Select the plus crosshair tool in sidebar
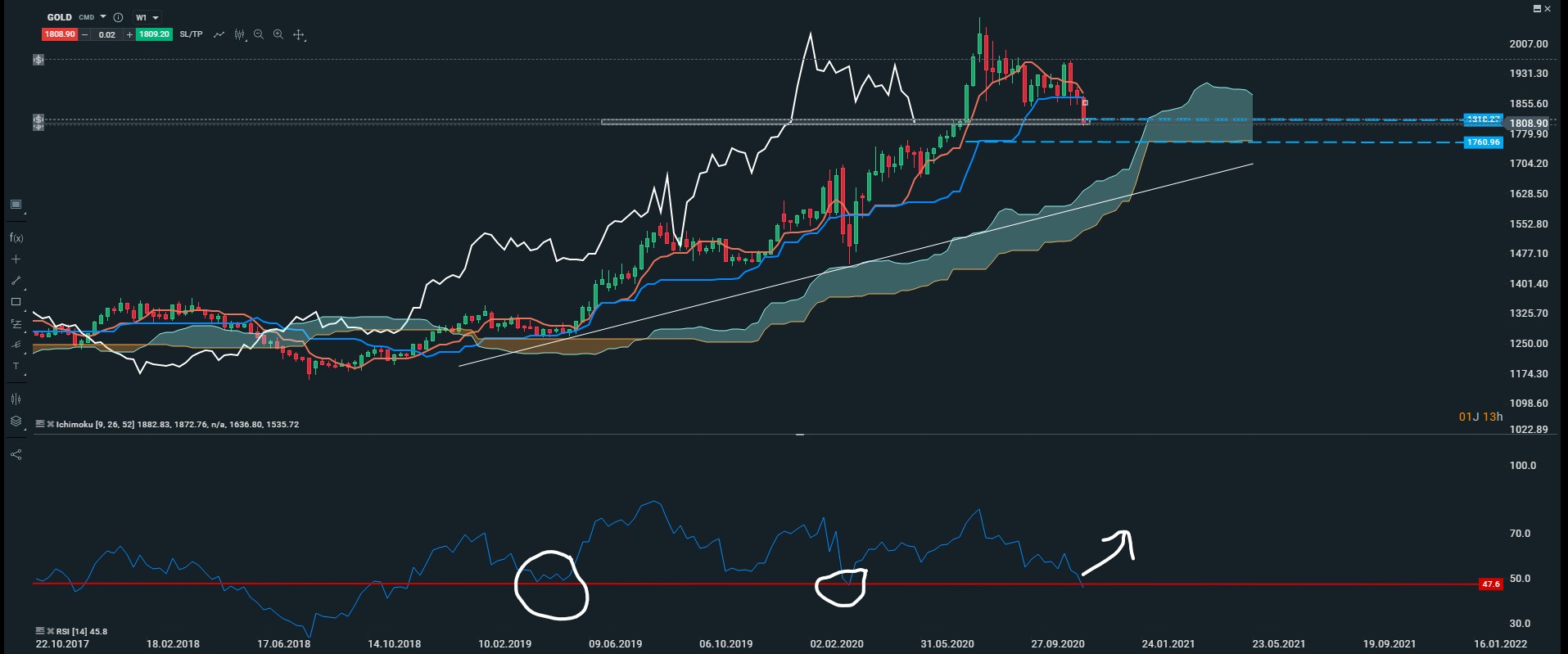The width and height of the screenshot is (1568, 654). (16, 259)
